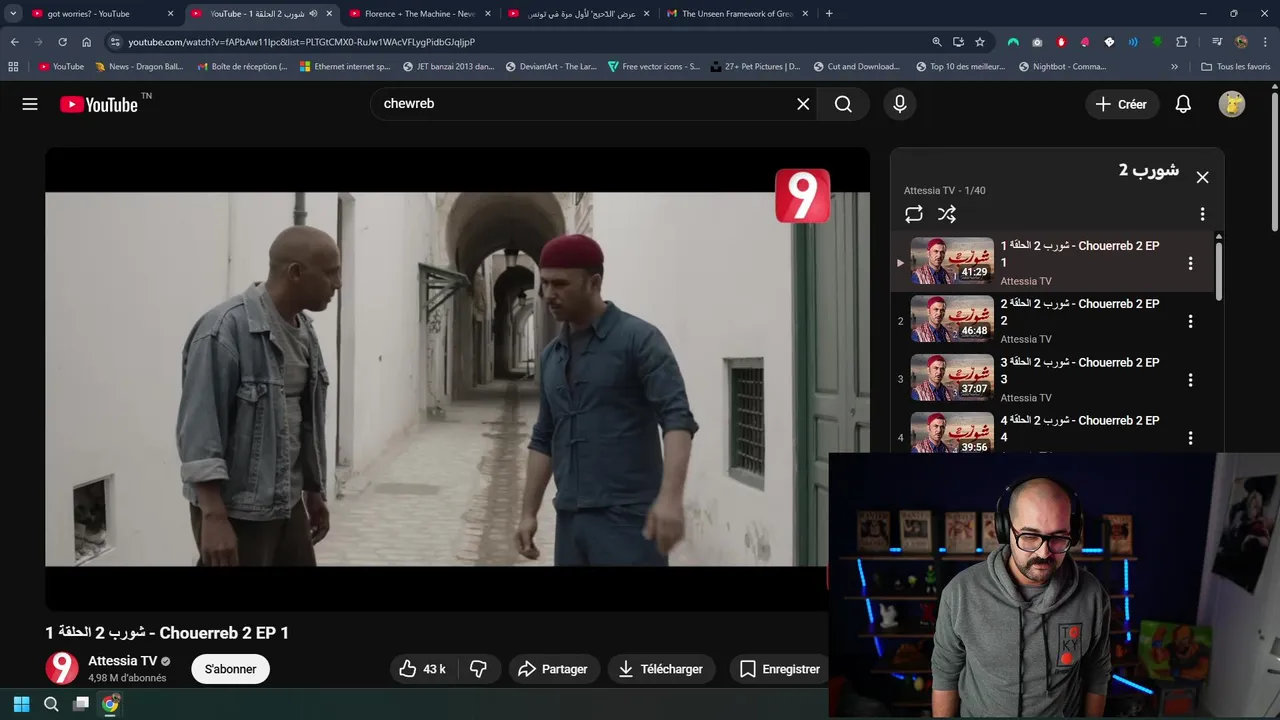The width and height of the screenshot is (1280, 720).
Task: Play Chouerreb 2 EP 2 thumbnail
Action: (952, 320)
